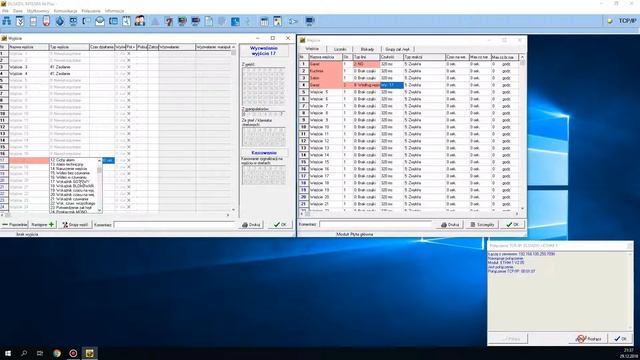Click the clock document icon beside users icon
This screenshot has height=360, width=640.
point(127,21)
